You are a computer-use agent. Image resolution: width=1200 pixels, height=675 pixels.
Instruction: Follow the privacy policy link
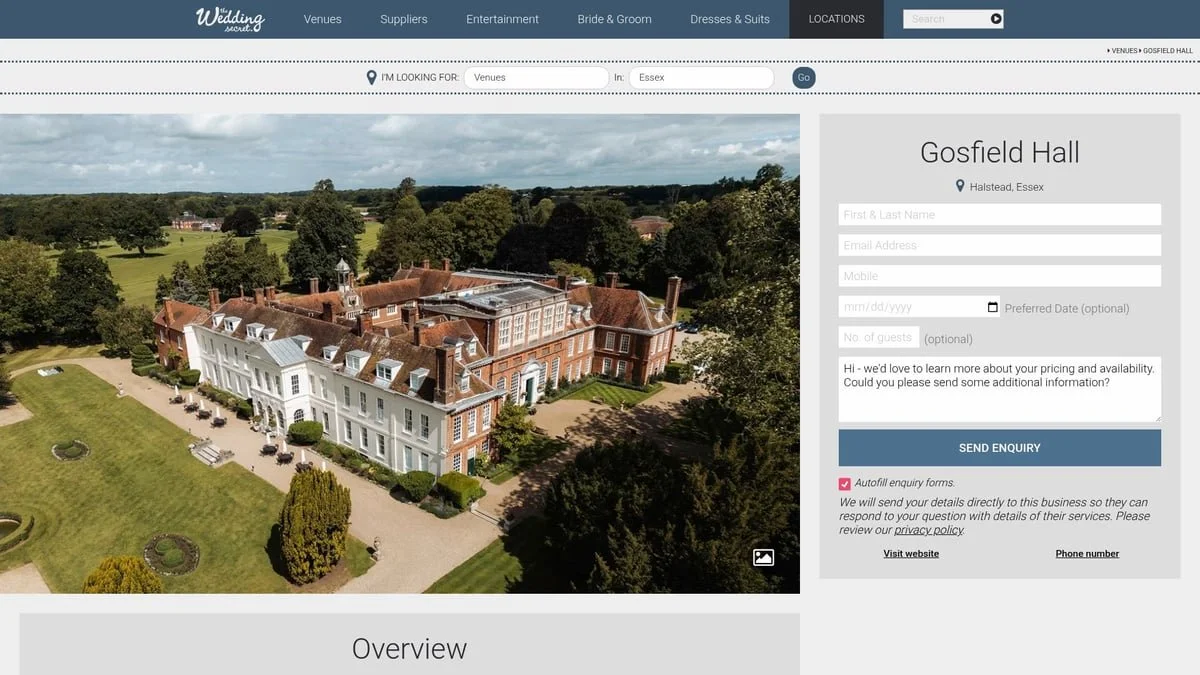(929, 530)
